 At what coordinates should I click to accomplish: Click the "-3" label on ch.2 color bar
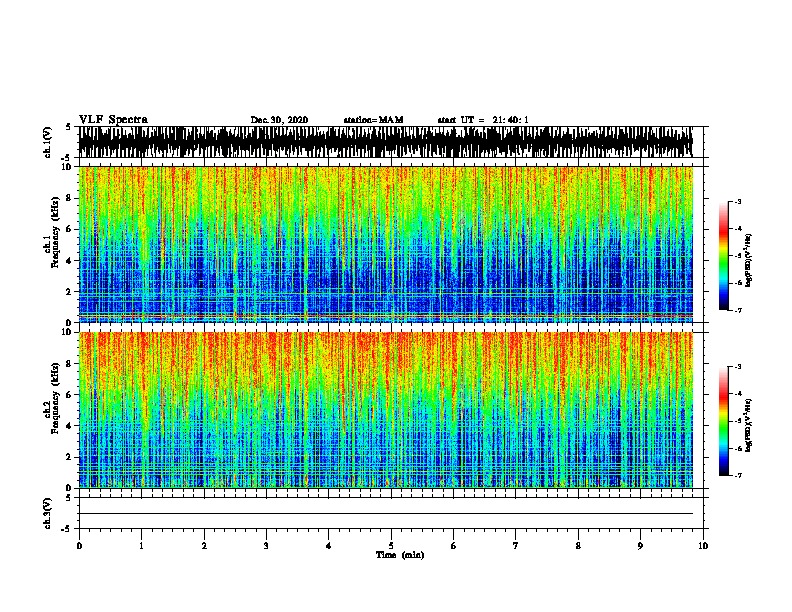[x=738, y=367]
